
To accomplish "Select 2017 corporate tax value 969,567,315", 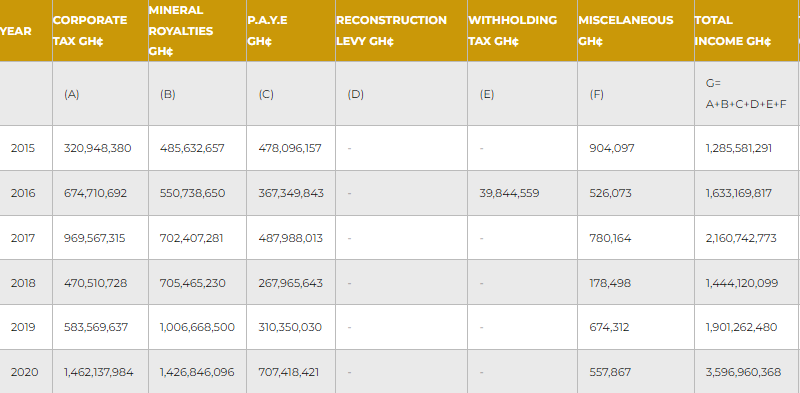I will pyautogui.click(x=94, y=238).
